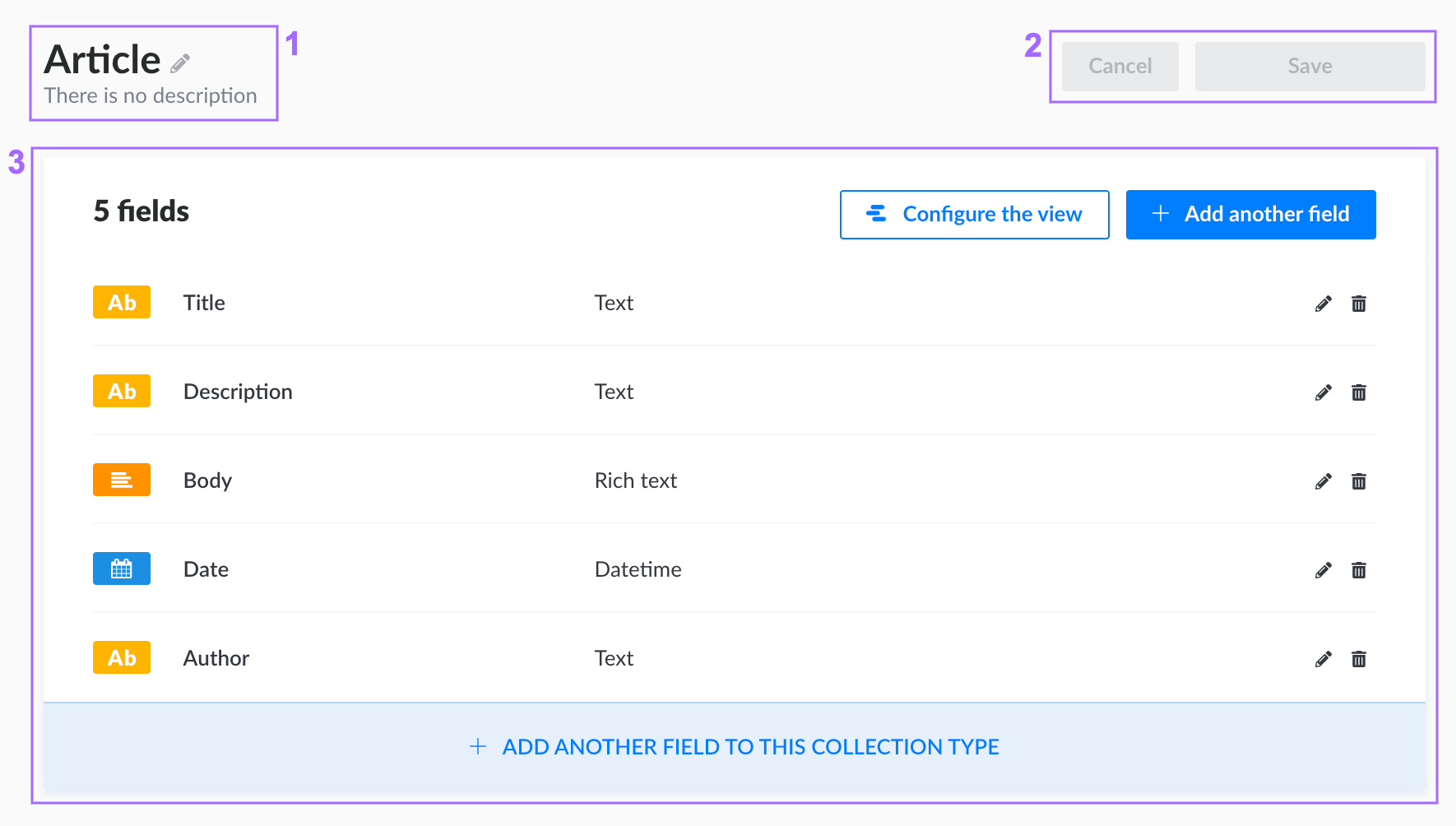Click the Text type icon beside Description
Viewport: 1456px width, 826px height.
tap(121, 391)
